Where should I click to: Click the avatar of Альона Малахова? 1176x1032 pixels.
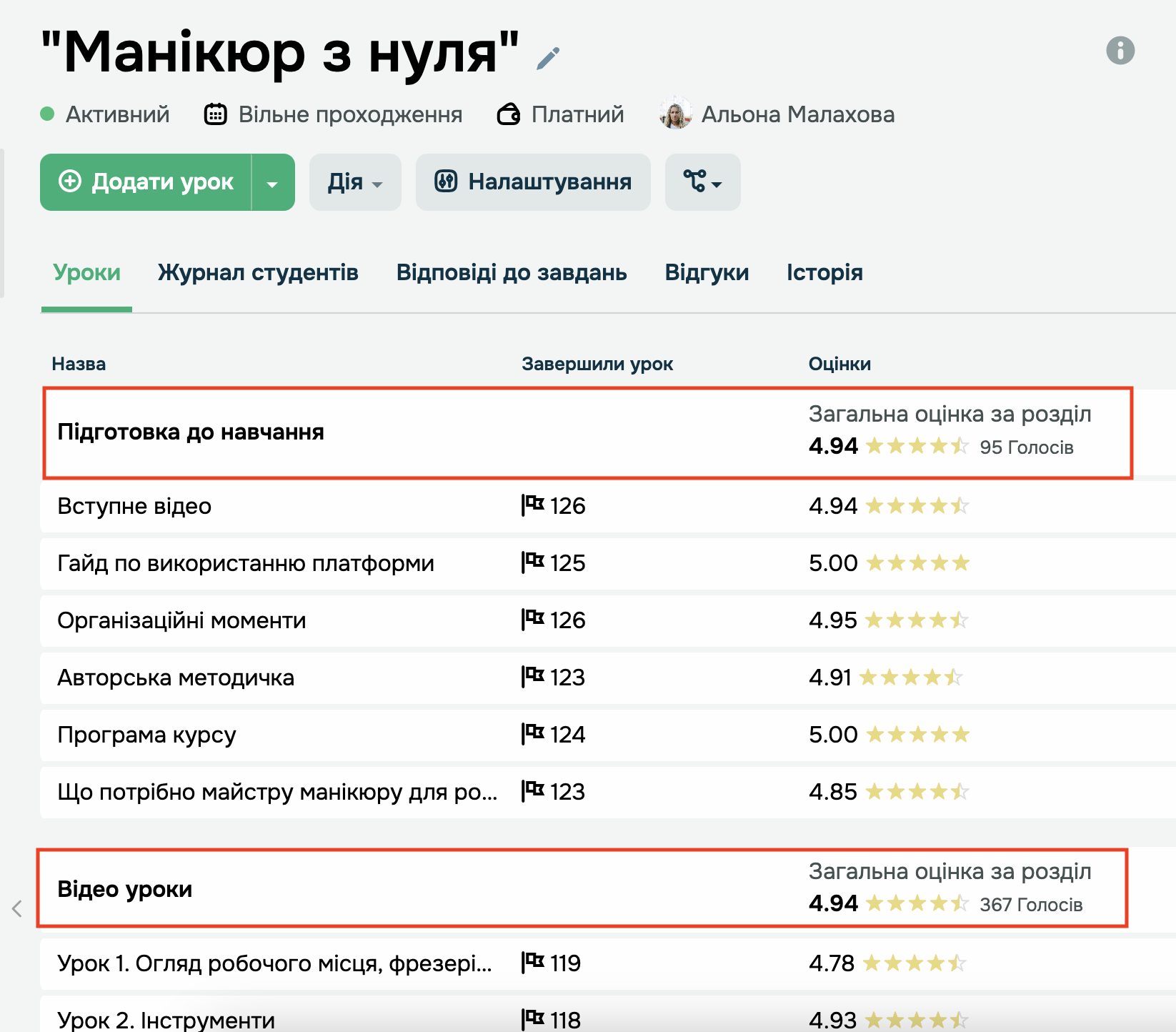(x=675, y=114)
